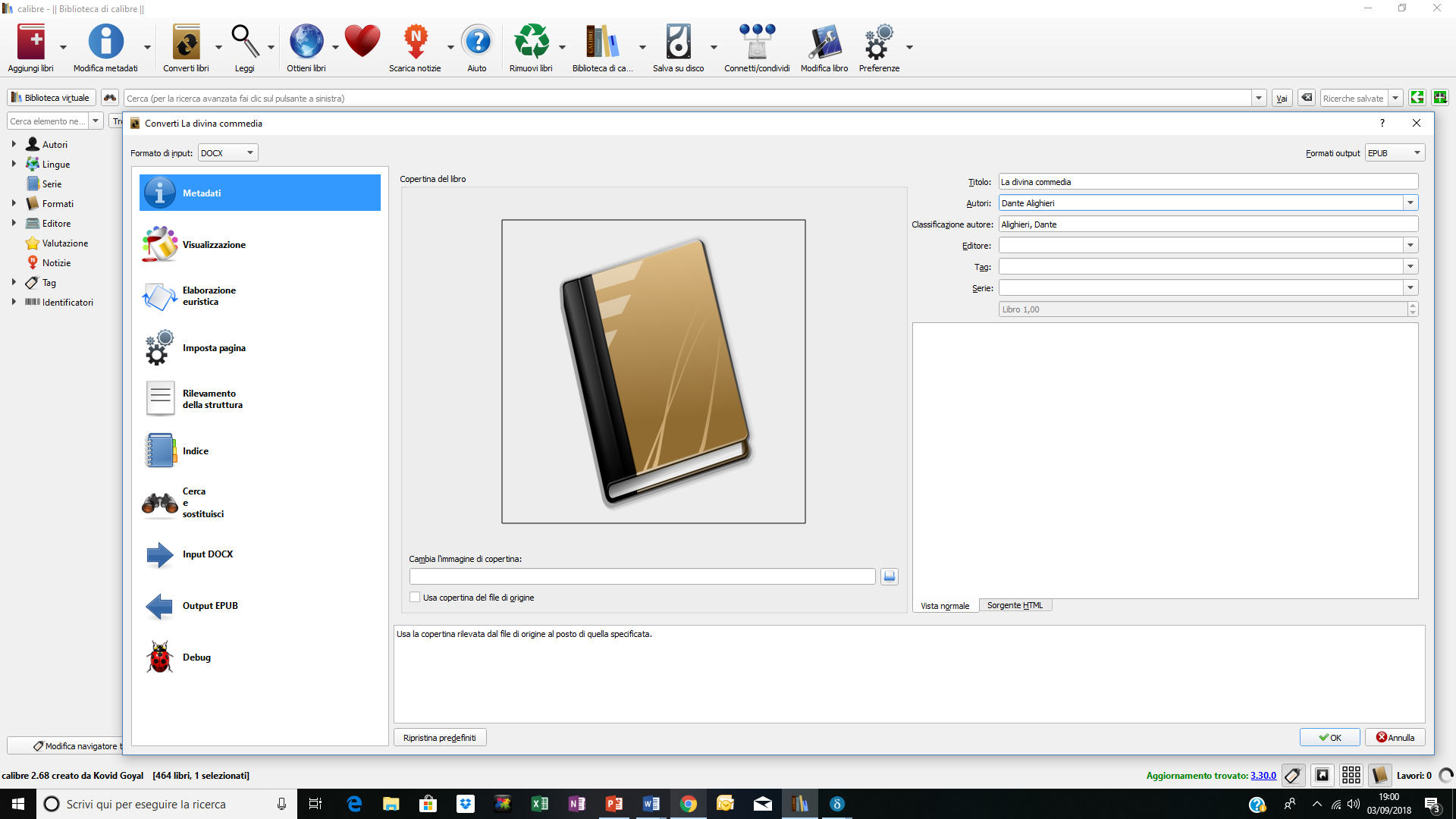
Task: Click the Vai search button
Action: (x=1282, y=99)
